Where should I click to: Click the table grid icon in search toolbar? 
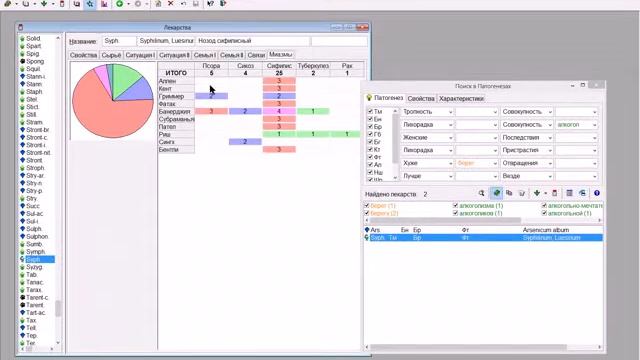tap(569, 193)
